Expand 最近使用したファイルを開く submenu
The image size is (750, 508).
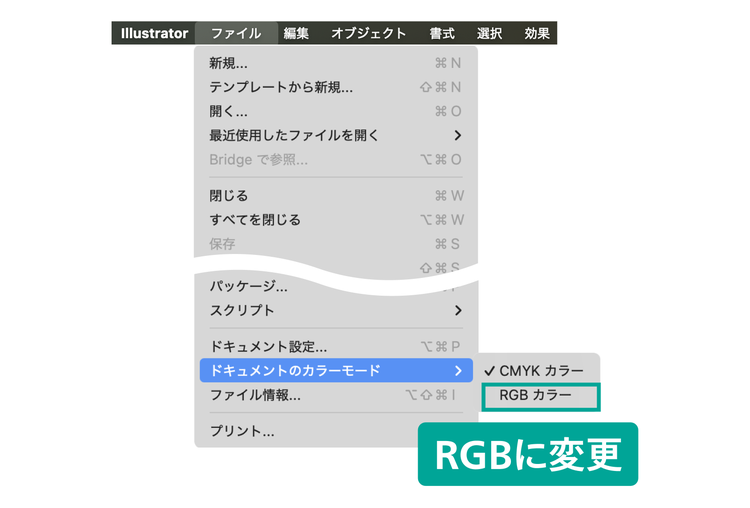[x=336, y=135]
